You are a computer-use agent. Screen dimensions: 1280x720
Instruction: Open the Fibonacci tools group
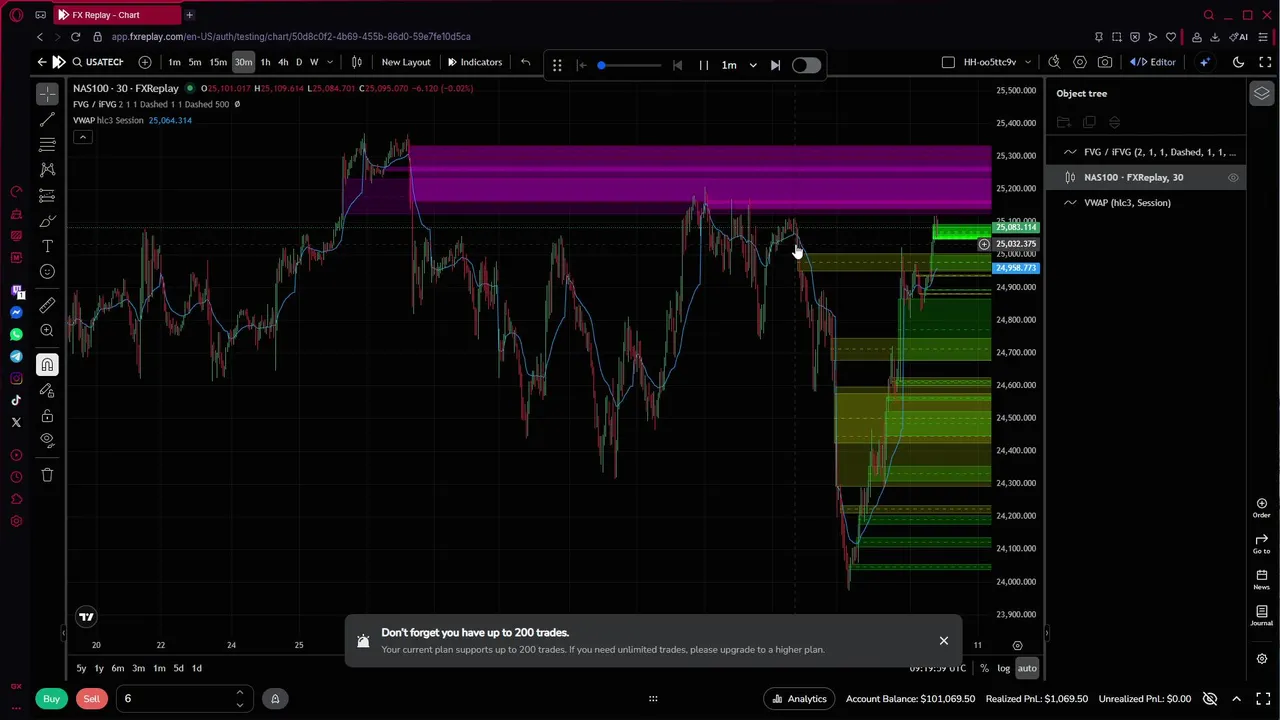(x=47, y=144)
